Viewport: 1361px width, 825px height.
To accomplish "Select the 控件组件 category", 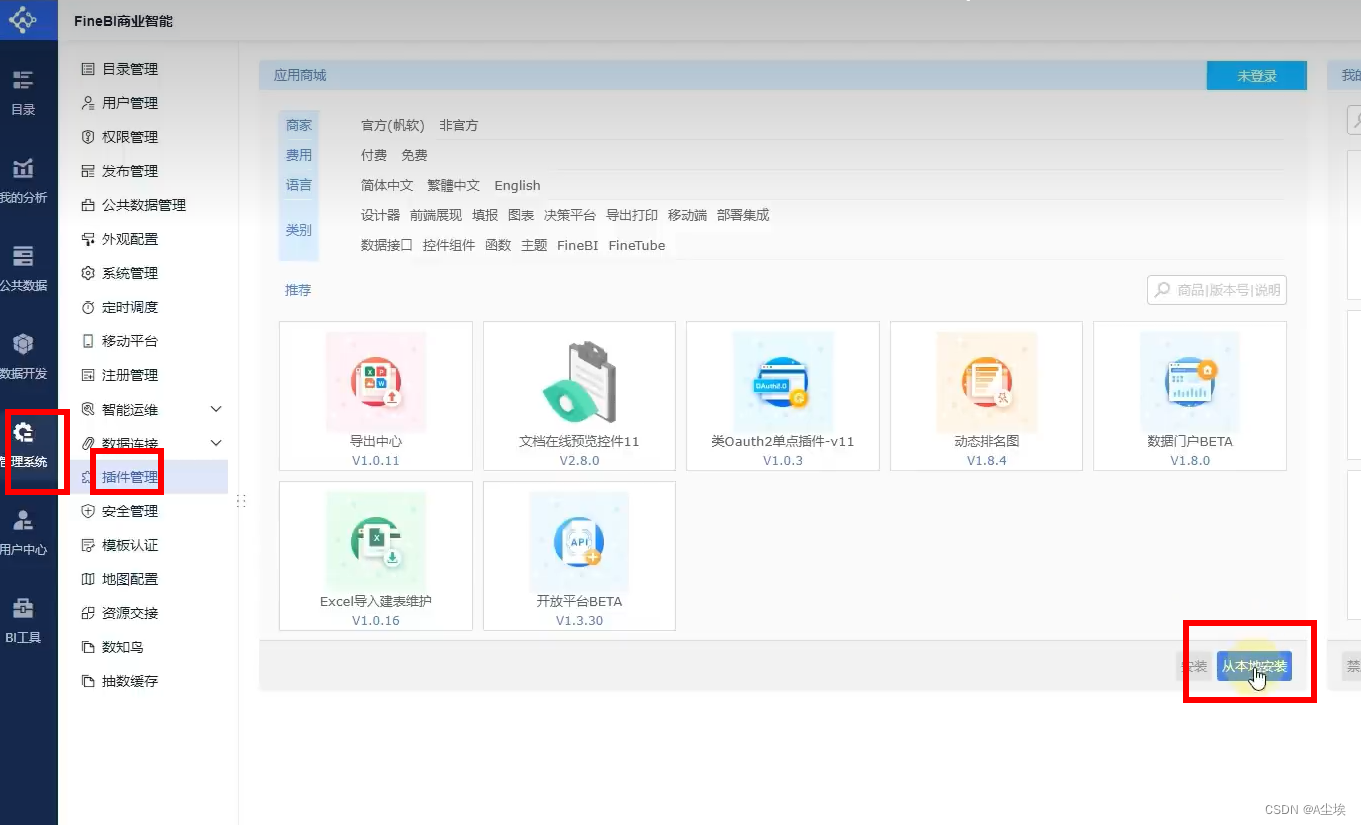I will (x=449, y=245).
